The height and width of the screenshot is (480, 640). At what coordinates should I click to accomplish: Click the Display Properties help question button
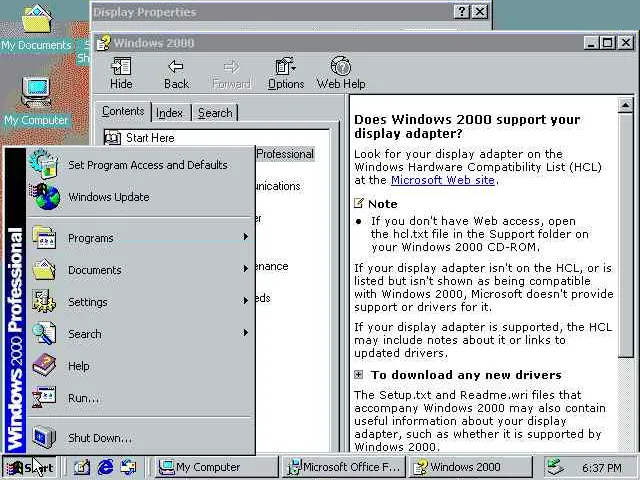coord(461,12)
